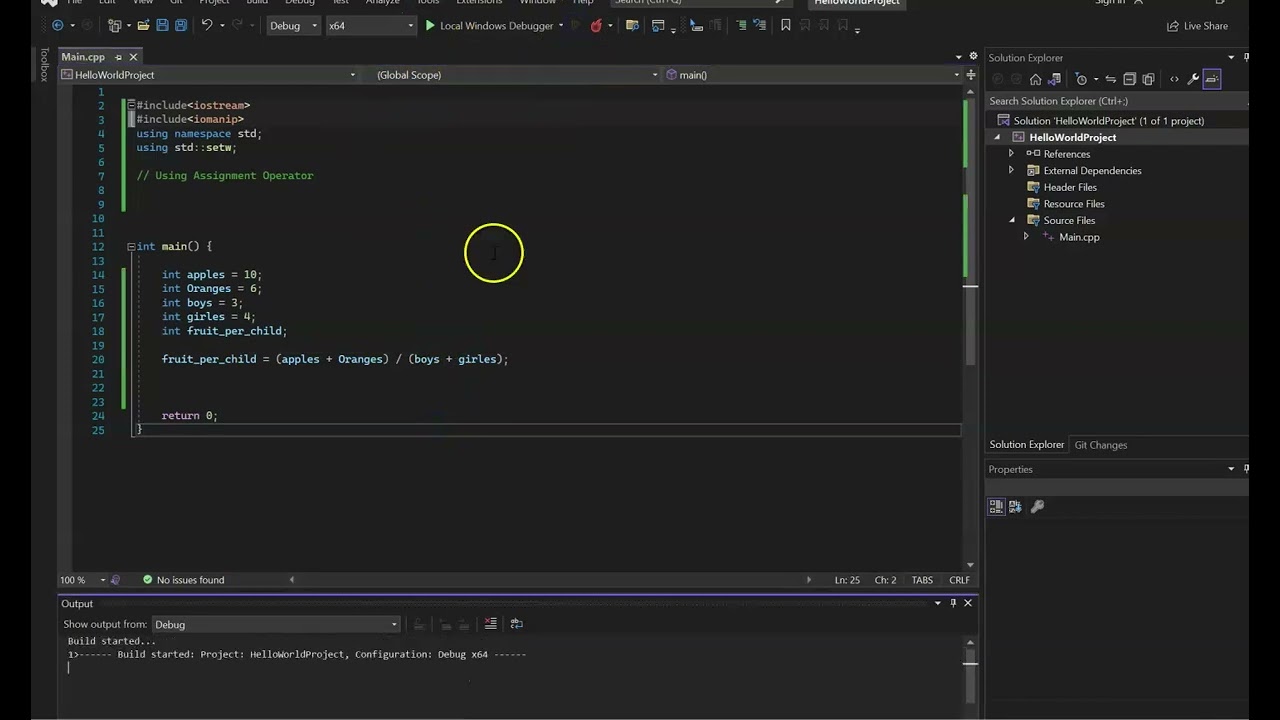The image size is (1280, 720).
Task: Expand the External Dependencies node
Action: coord(1011,171)
